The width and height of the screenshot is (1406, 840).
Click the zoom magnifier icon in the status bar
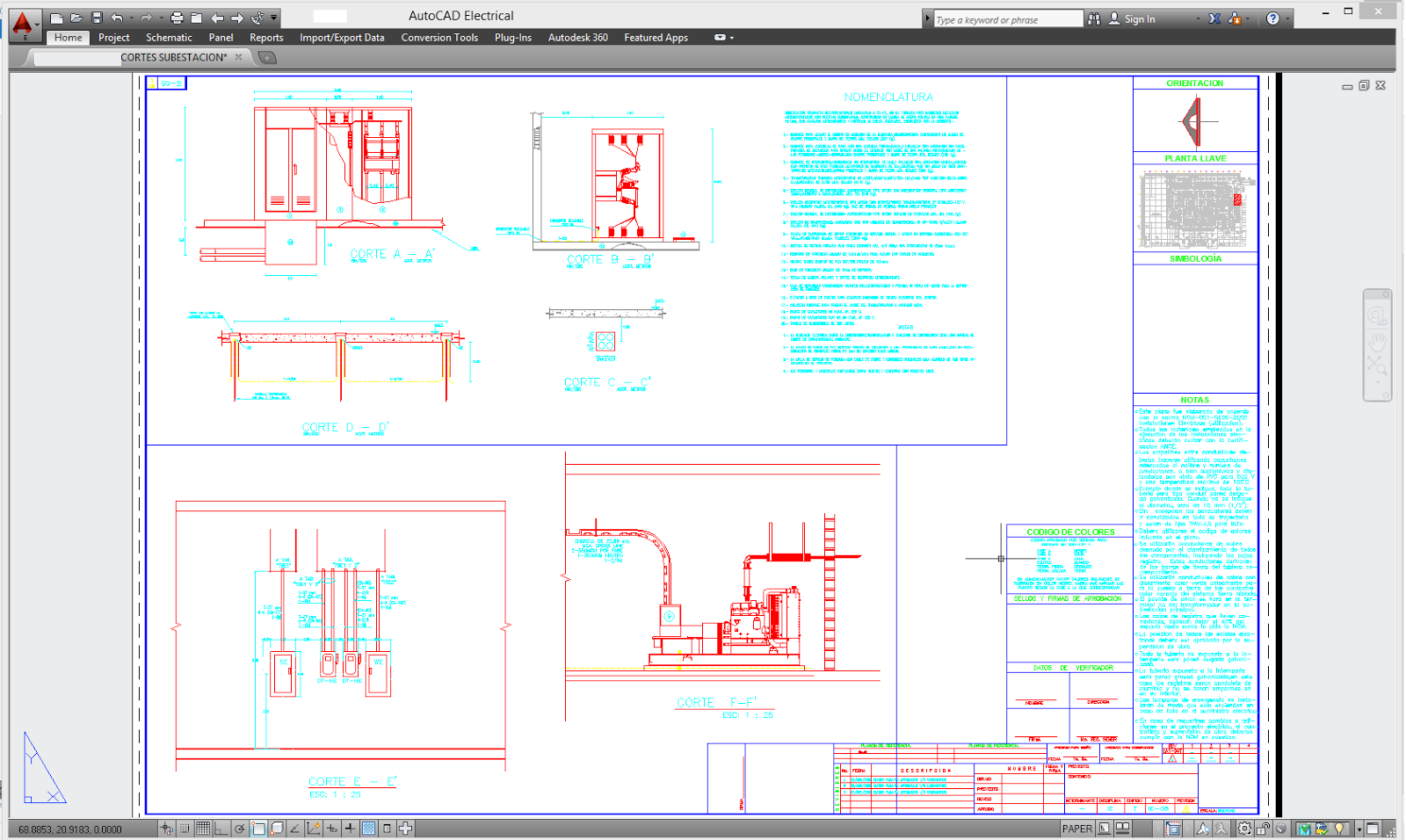pyautogui.click(x=1378, y=365)
